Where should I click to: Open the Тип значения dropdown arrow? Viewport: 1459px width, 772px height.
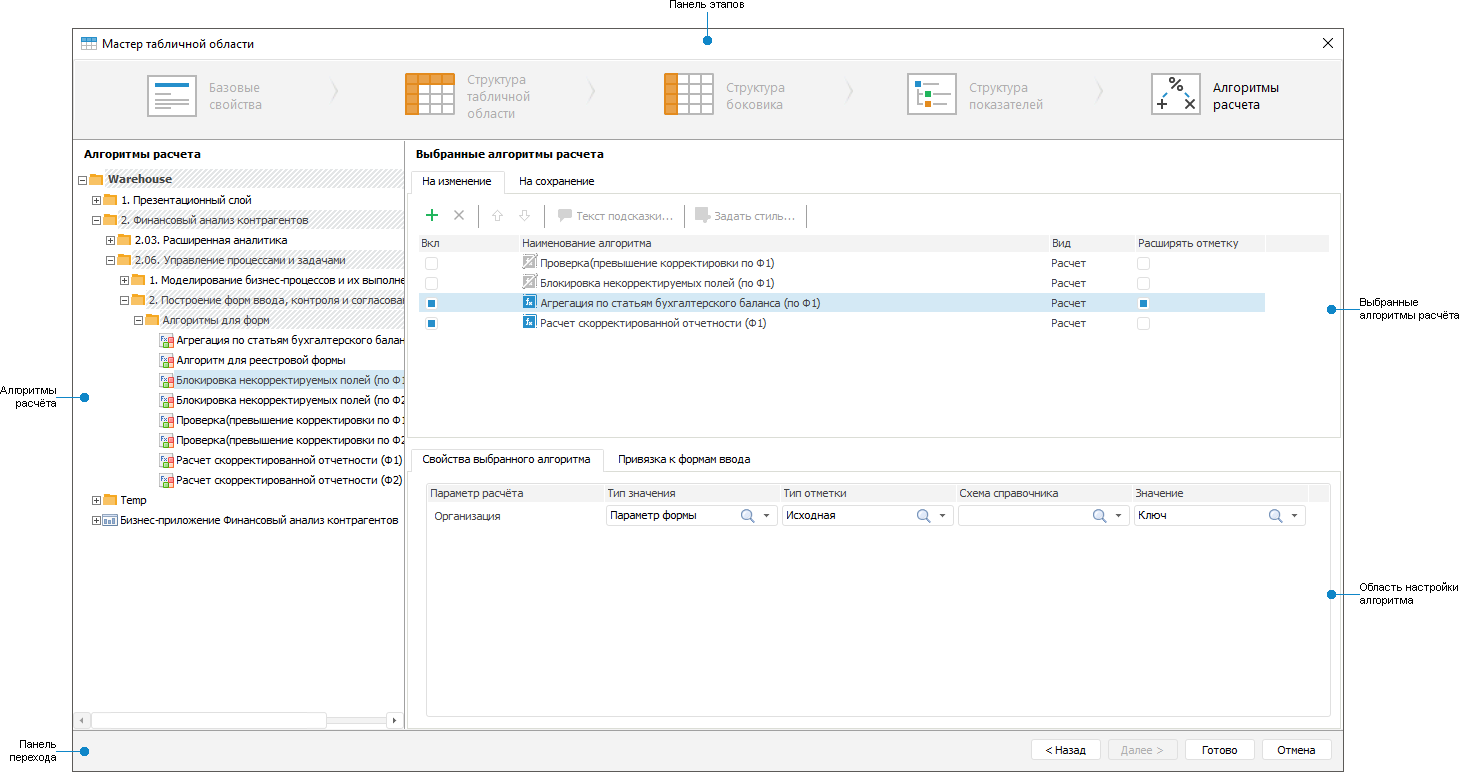pos(767,516)
